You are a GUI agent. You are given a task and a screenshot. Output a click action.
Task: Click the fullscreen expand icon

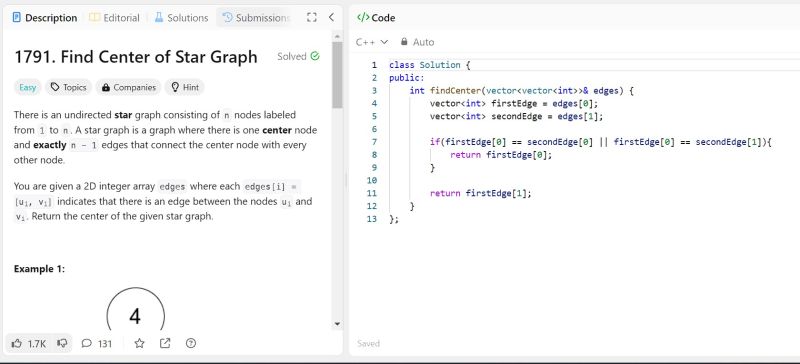pyautogui.click(x=312, y=17)
